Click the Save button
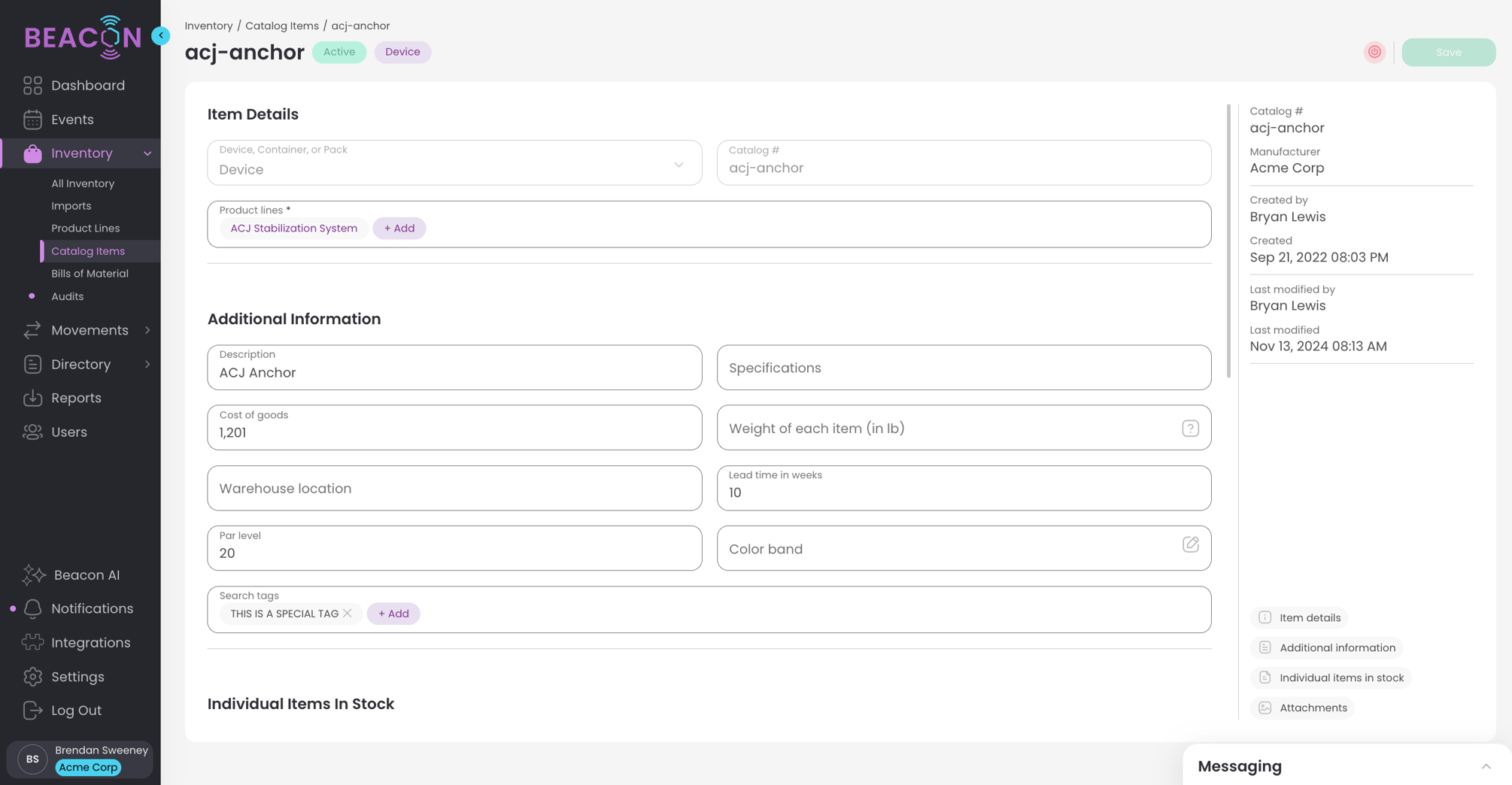The image size is (1512, 785). [1448, 52]
